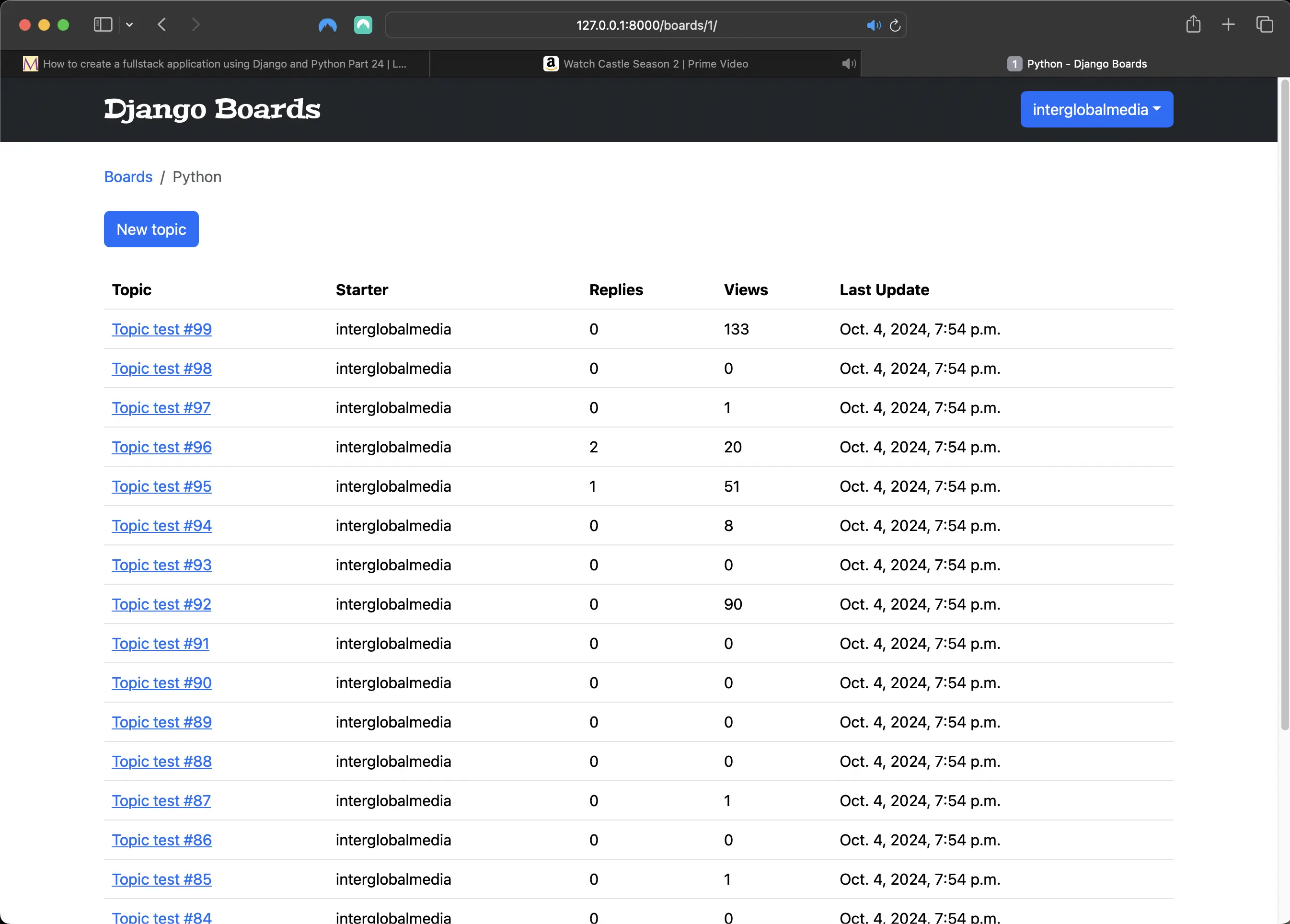1290x924 pixels.
Task: Select the Python - Django Boards tab
Action: pyautogui.click(x=1076, y=64)
